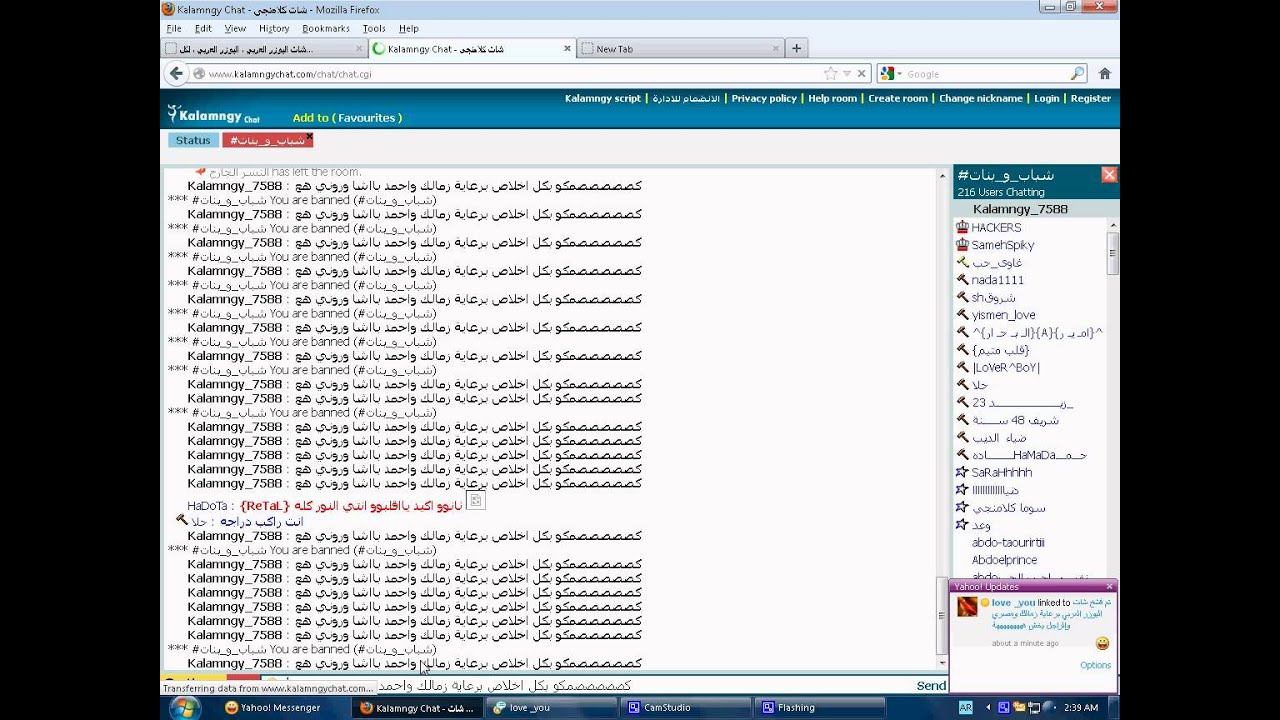Click the love_you name in Yahoo Updates
Viewport: 1280px width, 720px height.
tap(1013, 603)
